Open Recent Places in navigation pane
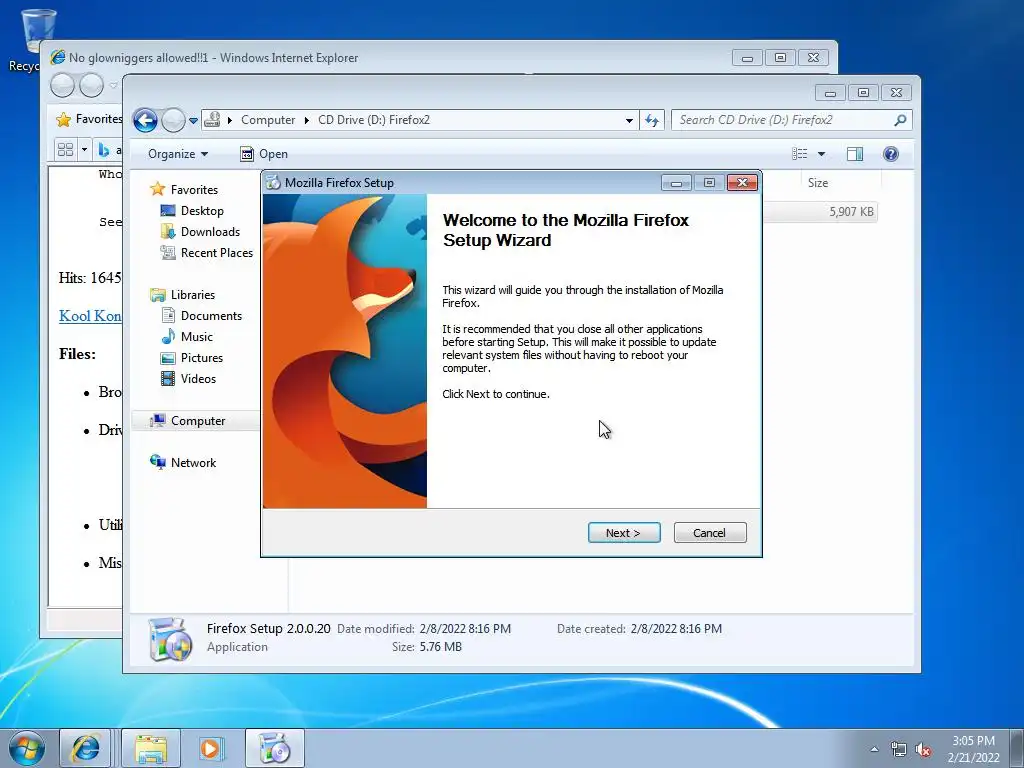1024x768 pixels. point(216,253)
